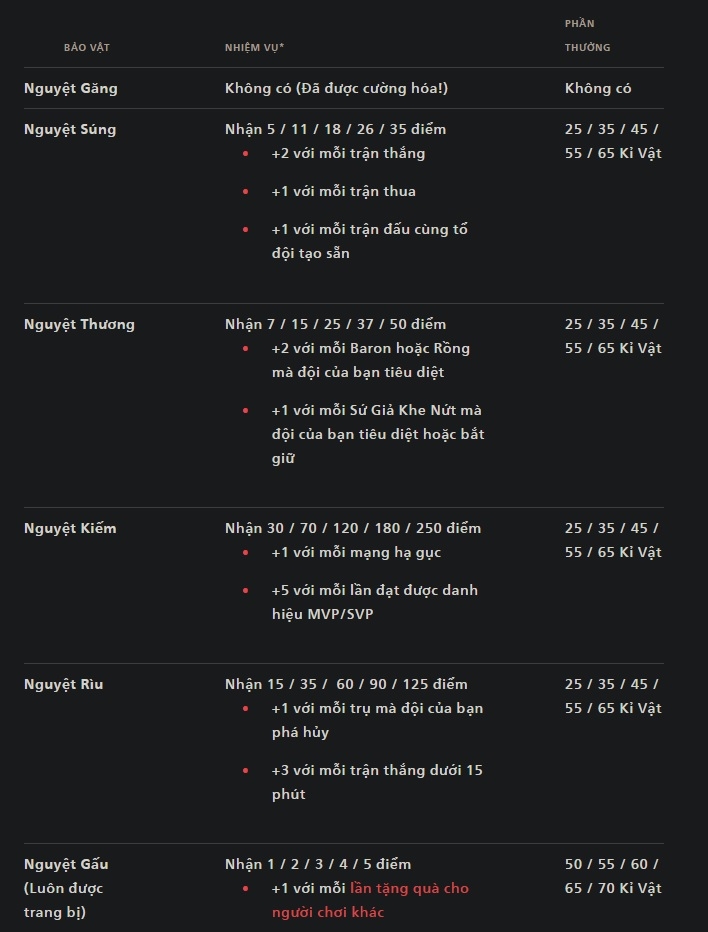
Task: Click the bullet beside 'trụ mà đội' entry
Action: (246, 709)
